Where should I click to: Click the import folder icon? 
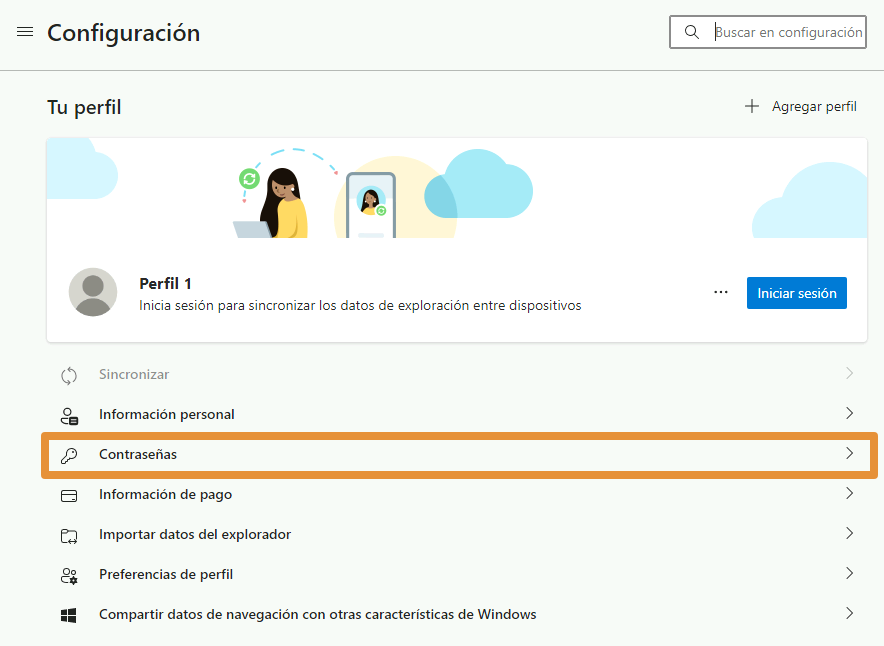[x=69, y=535]
